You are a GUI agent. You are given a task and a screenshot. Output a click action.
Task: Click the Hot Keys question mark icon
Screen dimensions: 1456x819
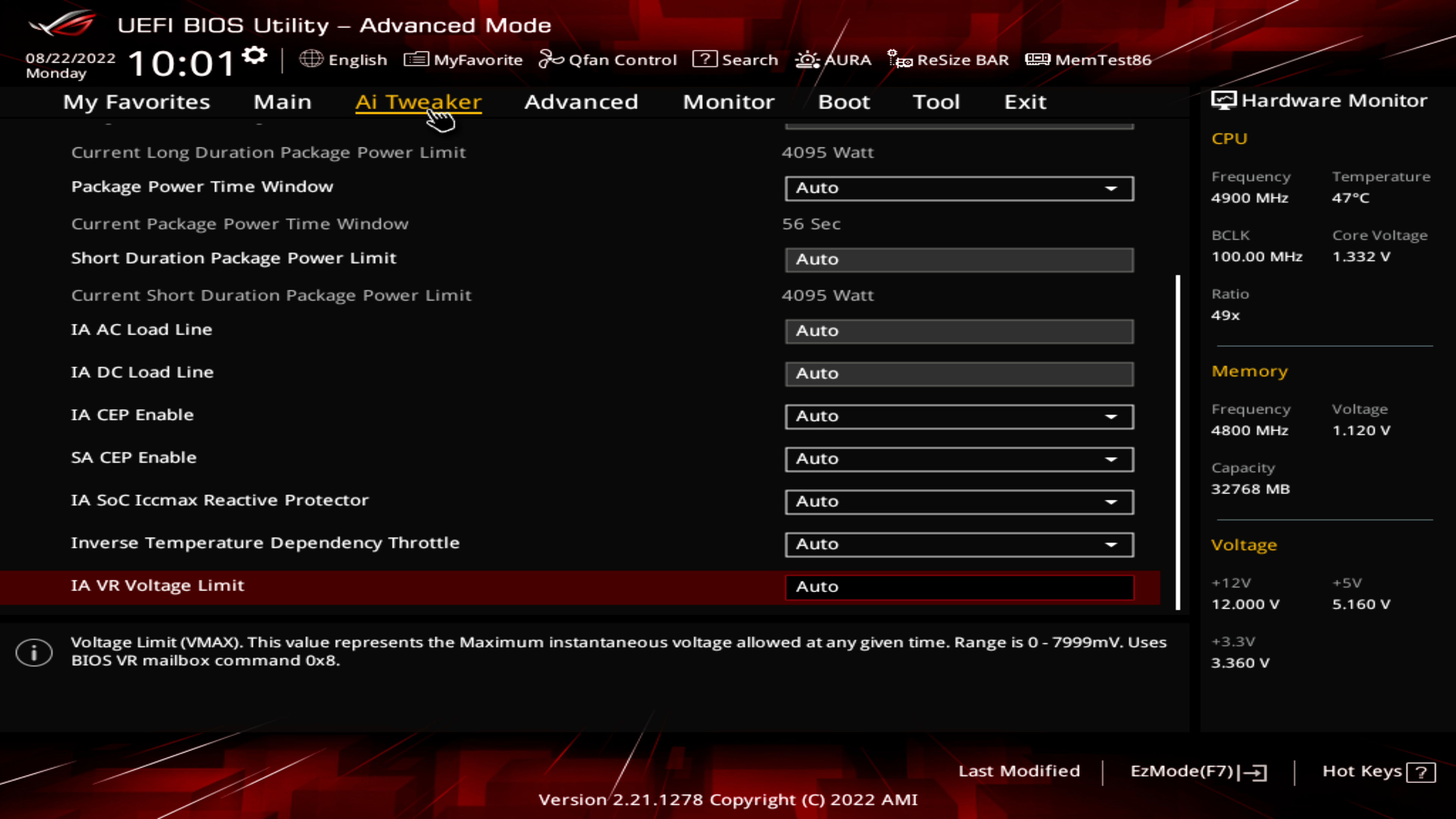[1421, 772]
